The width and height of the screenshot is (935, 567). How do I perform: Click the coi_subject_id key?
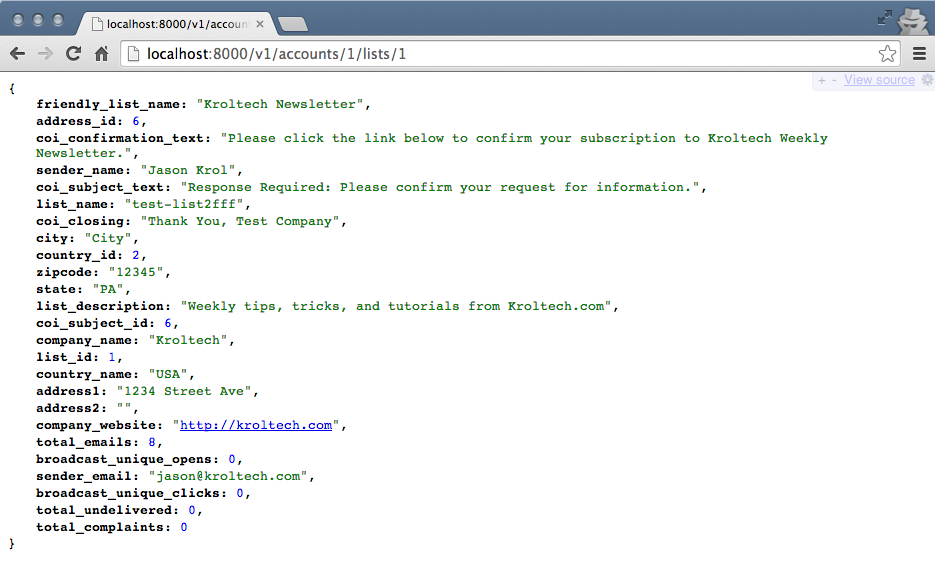tap(92, 323)
